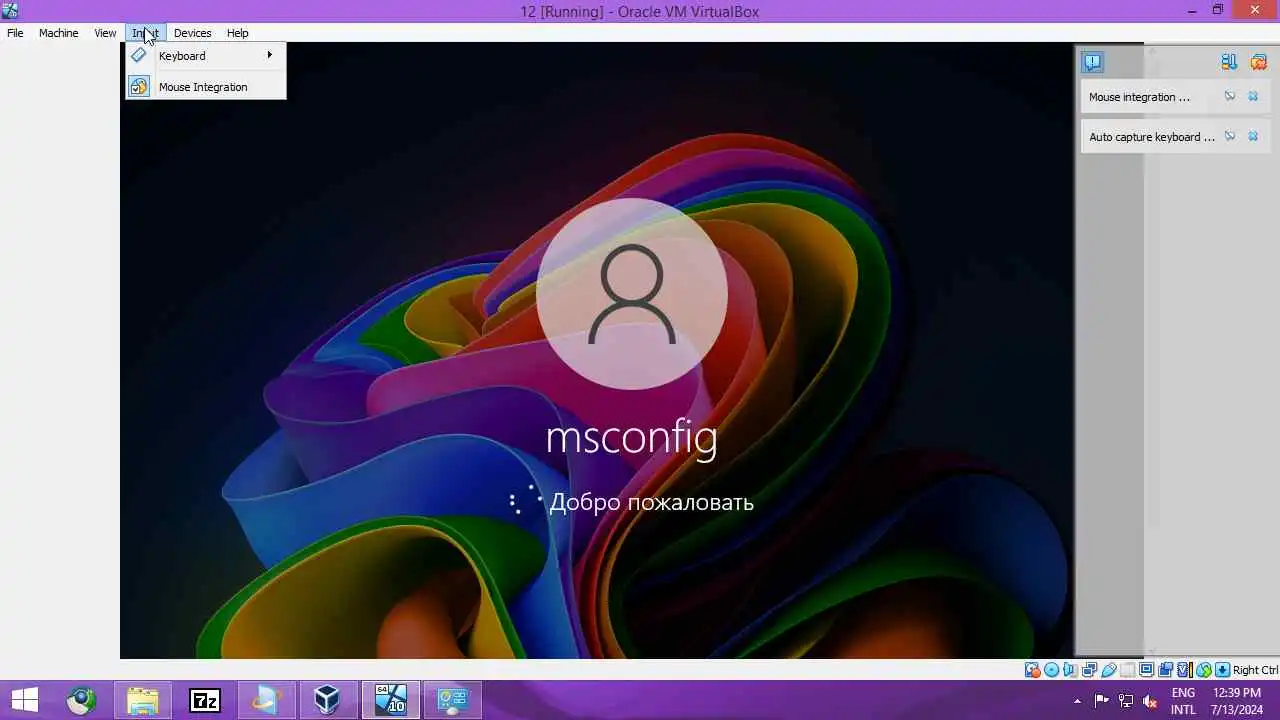Screen dimensions: 1280x720
Task: Click the Mouse Integration menu icon
Action: pyautogui.click(x=139, y=87)
